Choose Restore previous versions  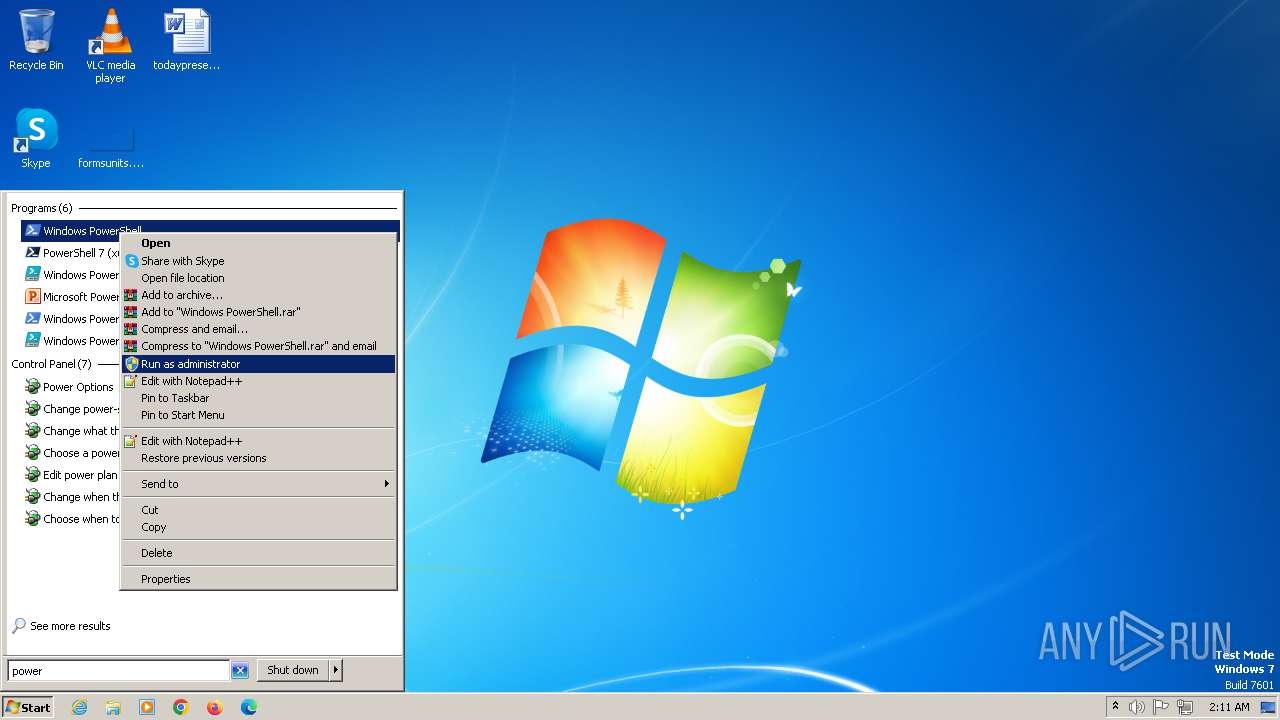tap(258, 458)
